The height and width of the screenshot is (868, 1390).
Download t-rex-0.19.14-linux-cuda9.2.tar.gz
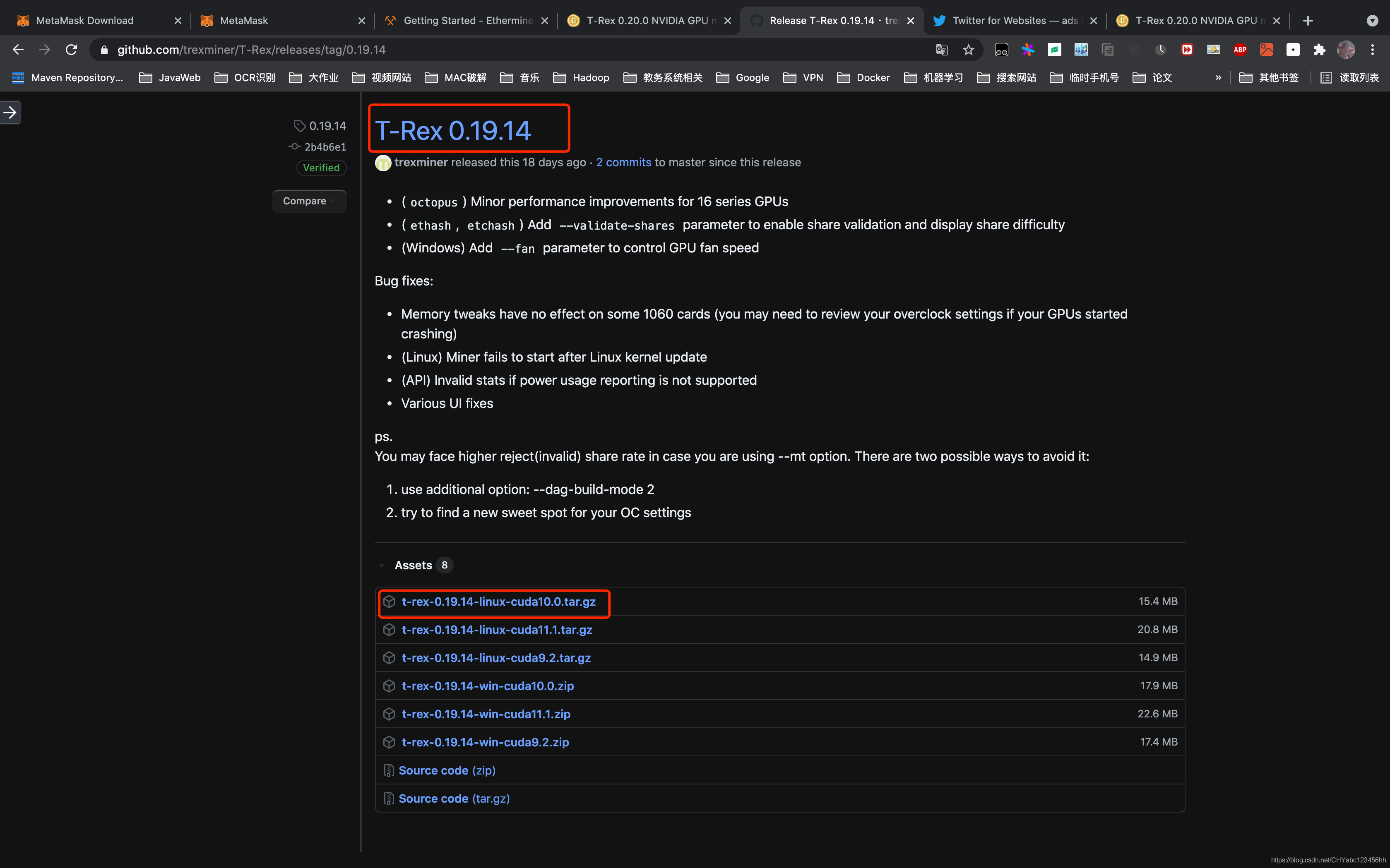(496, 658)
